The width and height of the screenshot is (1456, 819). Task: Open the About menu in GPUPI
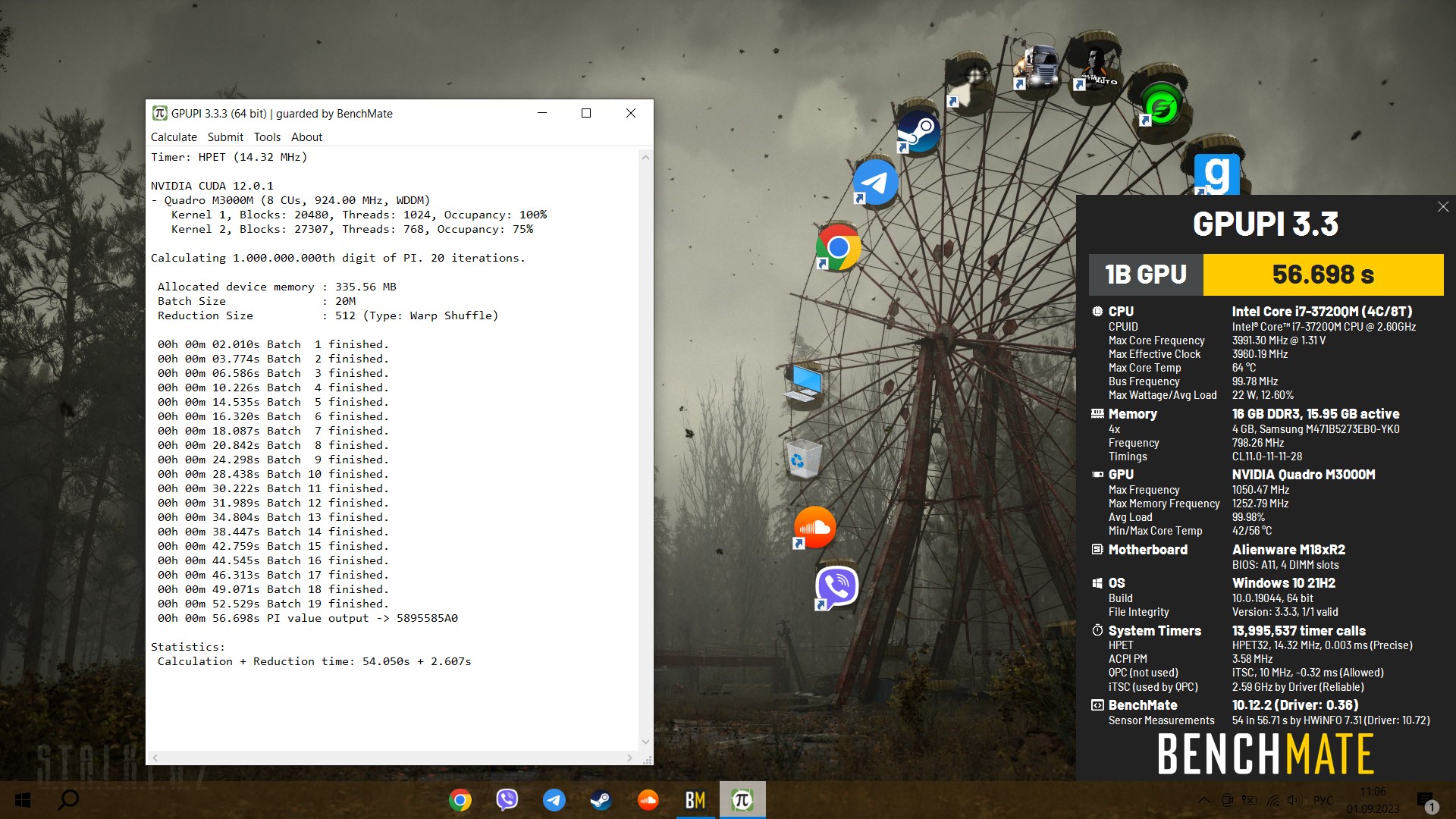(306, 137)
